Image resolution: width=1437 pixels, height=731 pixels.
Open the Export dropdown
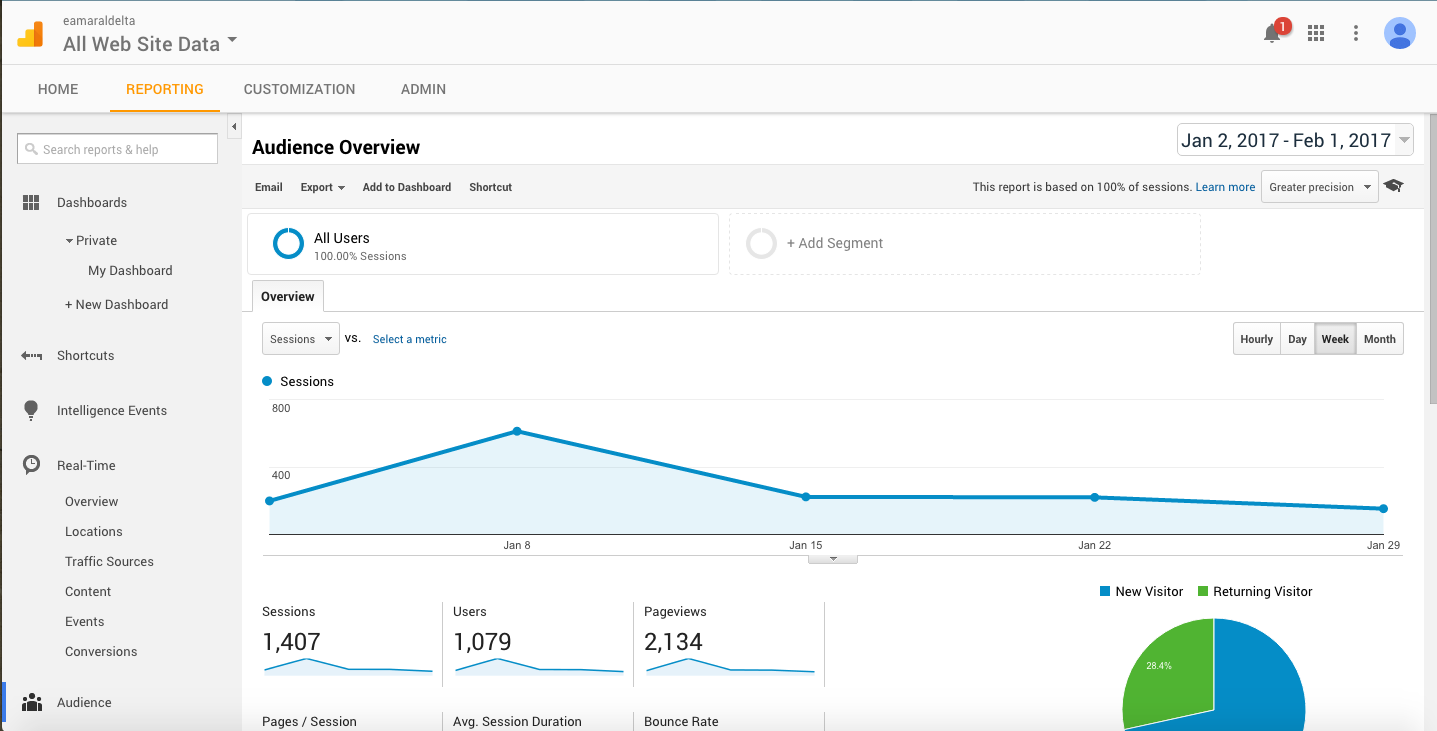pos(322,187)
